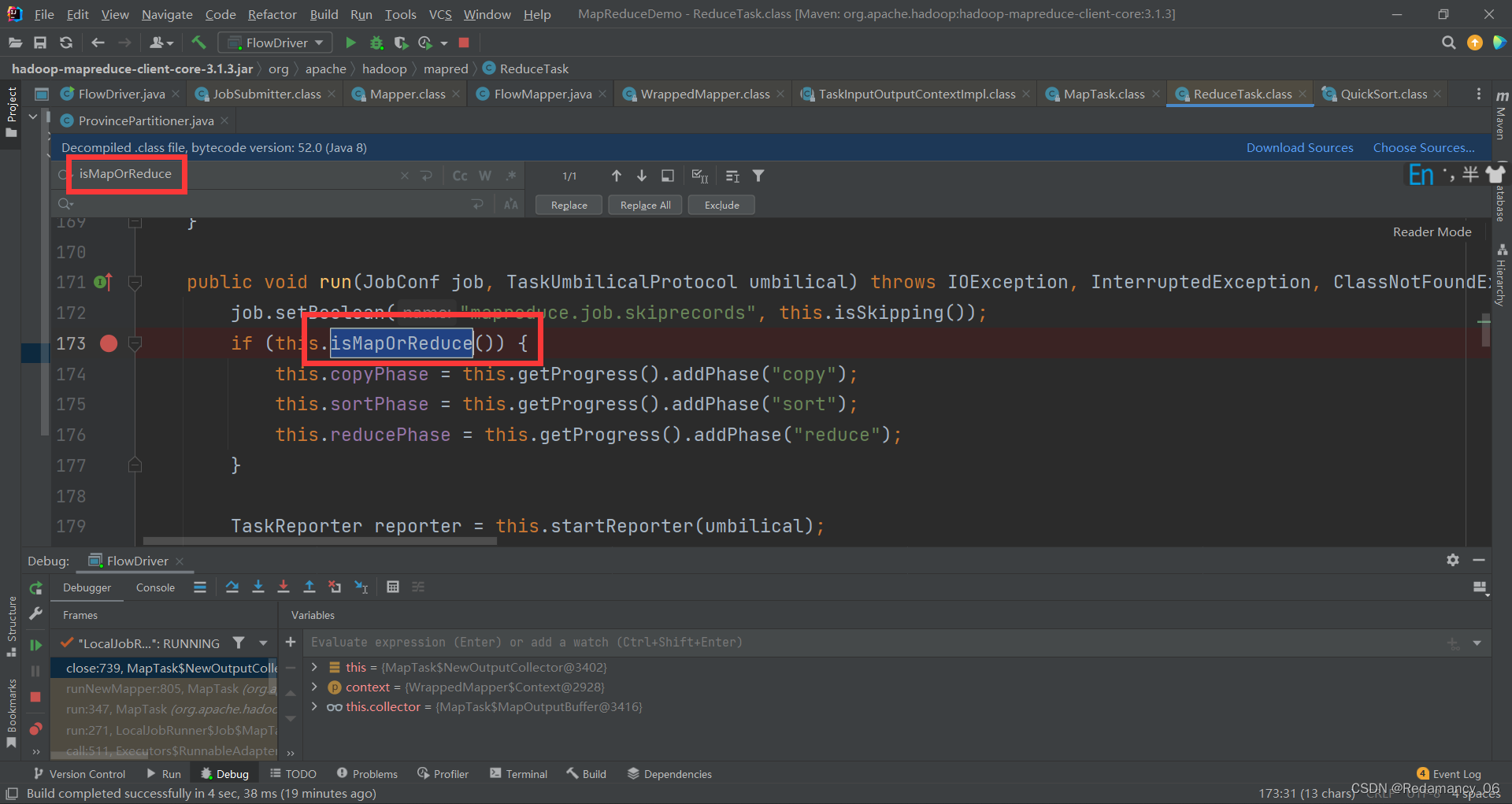Run with coverage shield icon
The height and width of the screenshot is (804, 1512).
tap(401, 43)
